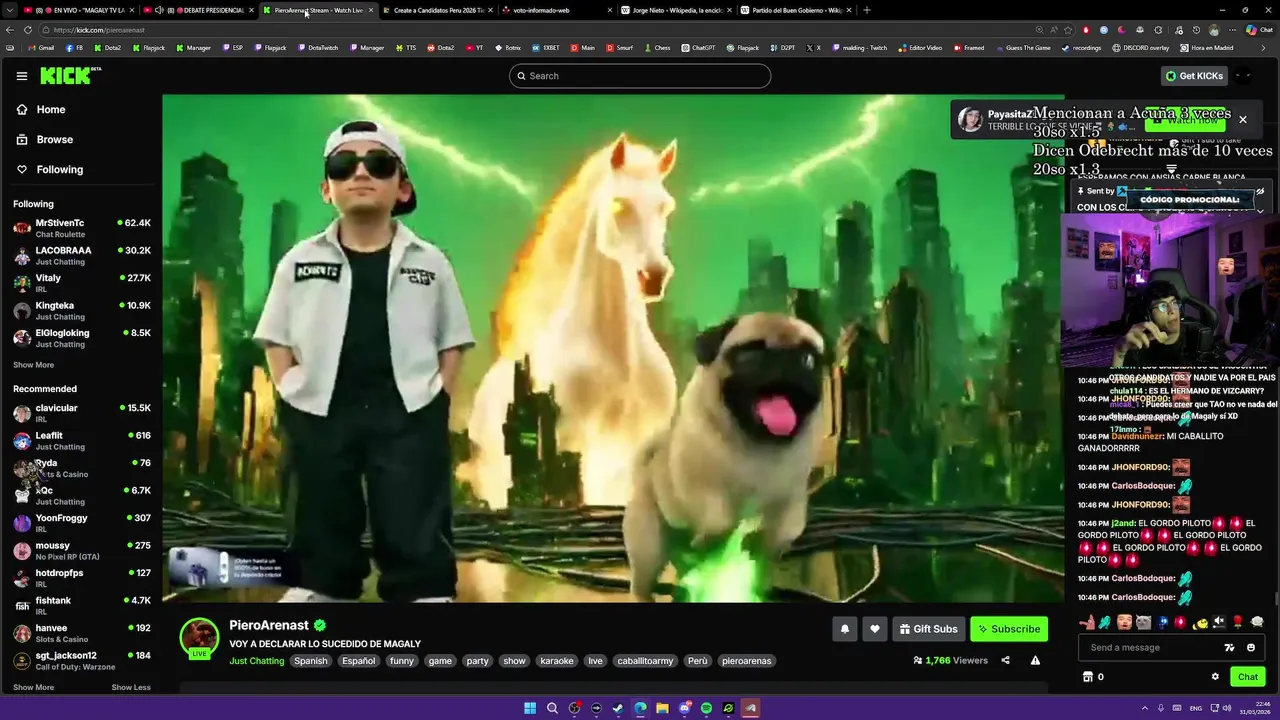Open Vitaly channel in sidebar
The height and width of the screenshot is (720, 1280).
[x=82, y=283]
